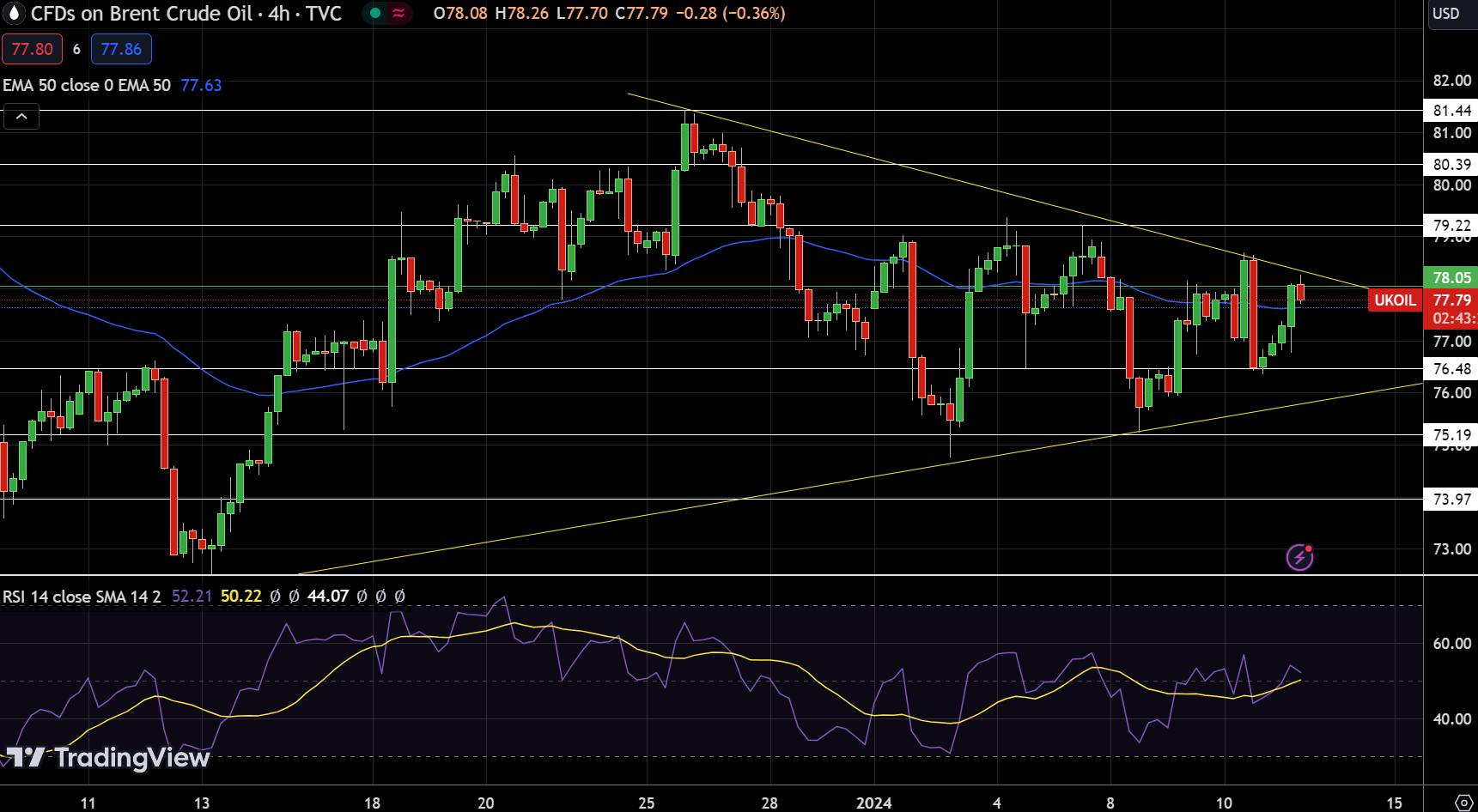This screenshot has height=812, width=1478.
Task: Click RSI SMA value 50.22
Action: 240,596
